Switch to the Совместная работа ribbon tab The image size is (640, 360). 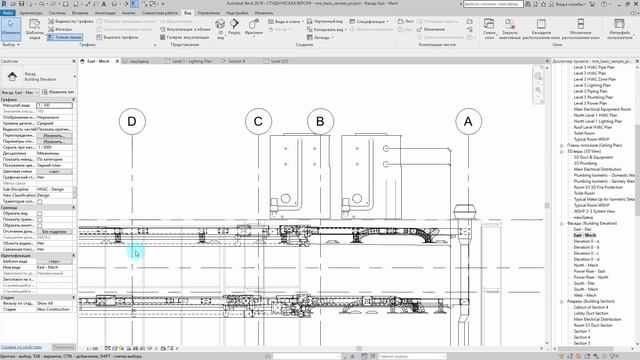point(160,13)
